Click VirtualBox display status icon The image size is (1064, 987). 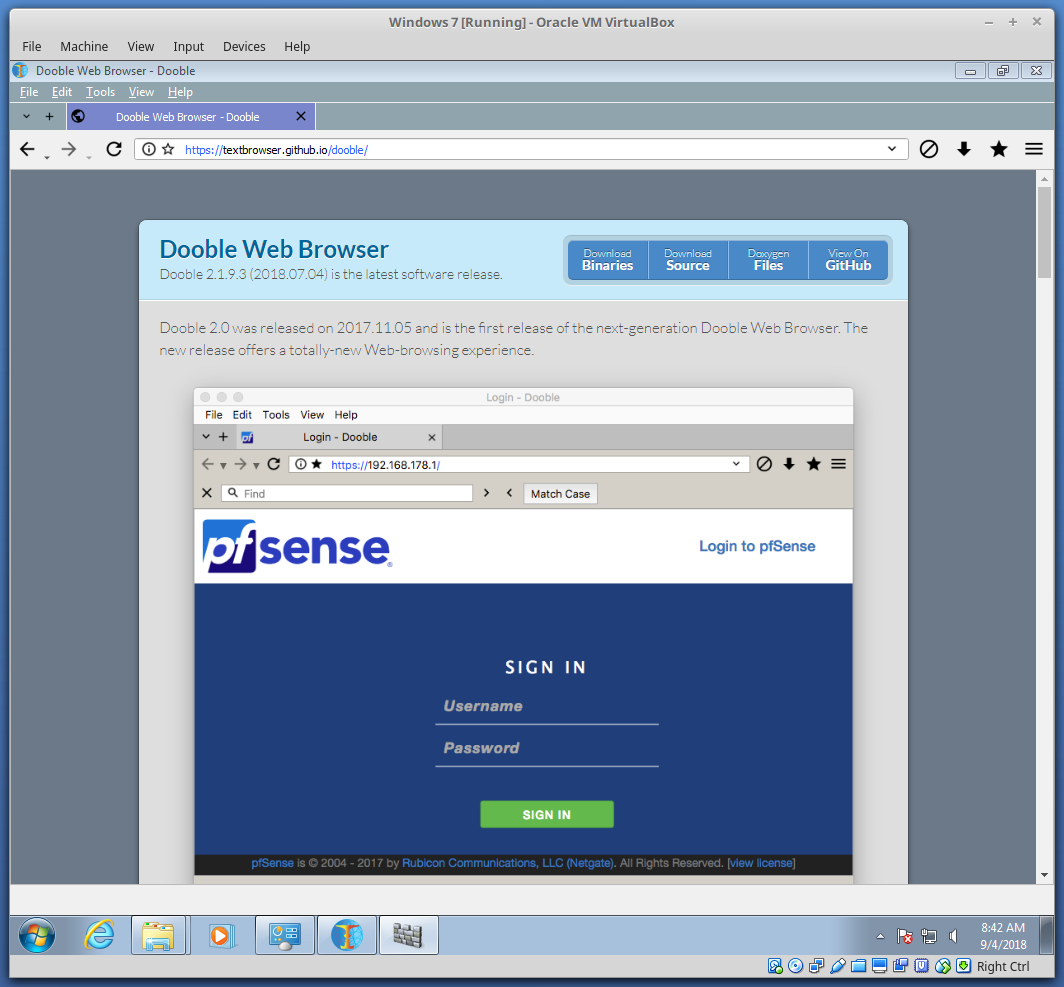pyautogui.click(x=879, y=966)
